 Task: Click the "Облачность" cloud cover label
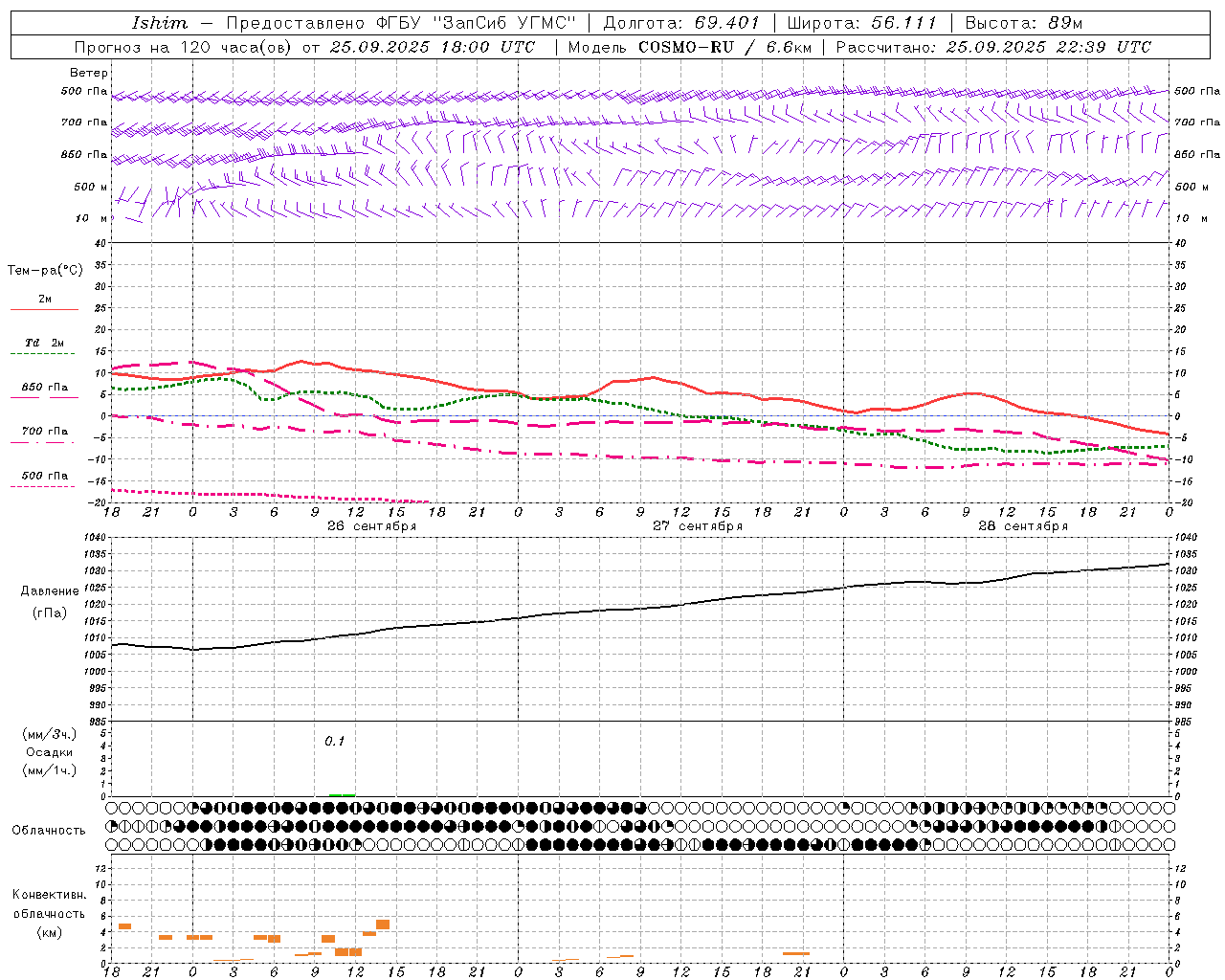tap(49, 830)
